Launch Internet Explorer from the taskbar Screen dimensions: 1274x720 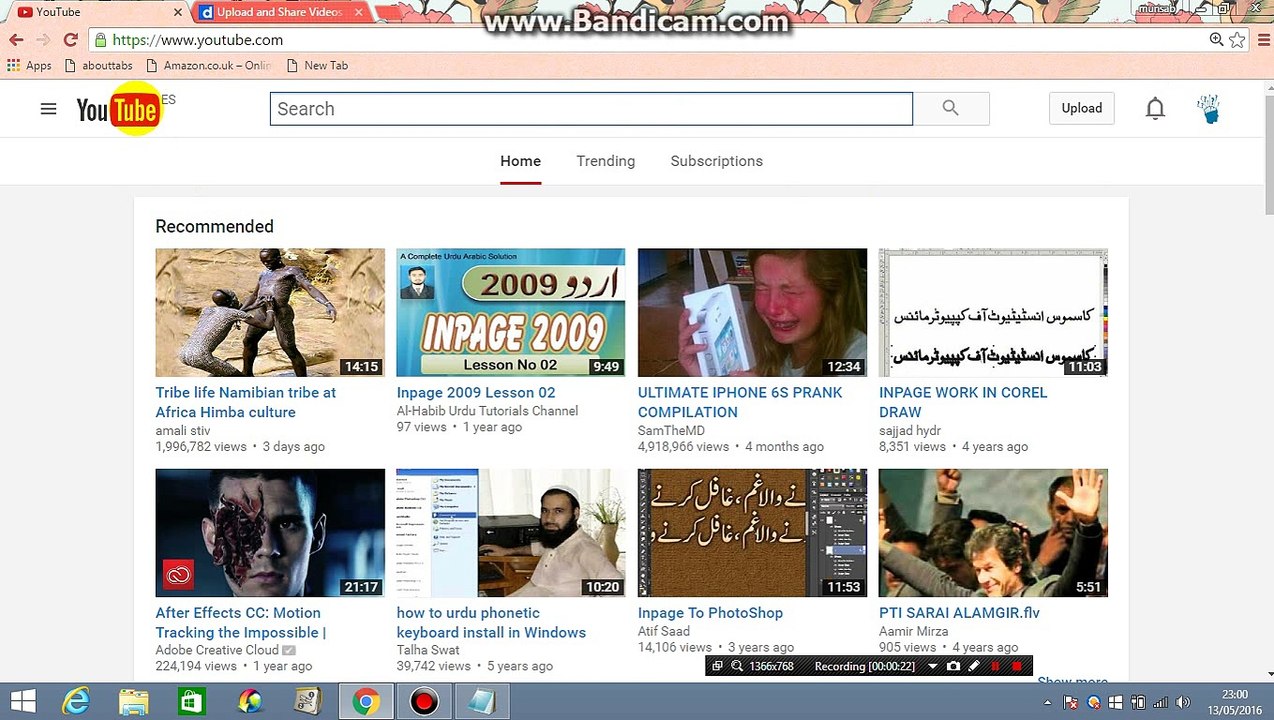point(76,701)
